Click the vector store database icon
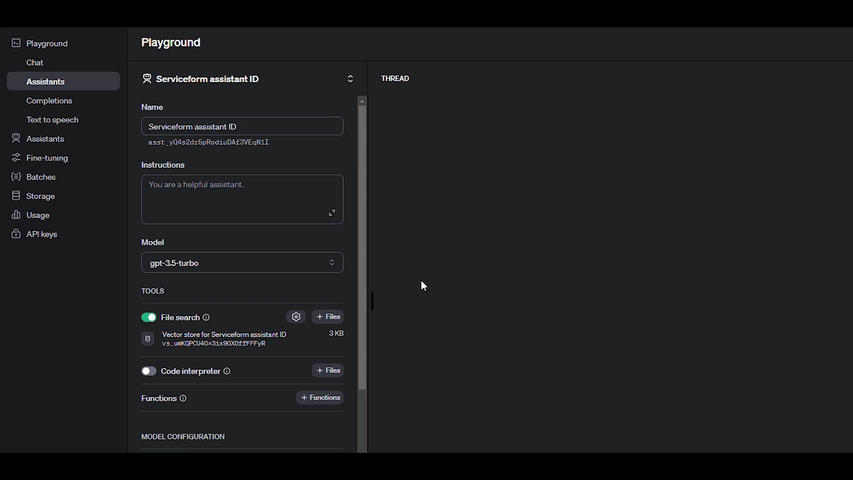 coord(147,339)
